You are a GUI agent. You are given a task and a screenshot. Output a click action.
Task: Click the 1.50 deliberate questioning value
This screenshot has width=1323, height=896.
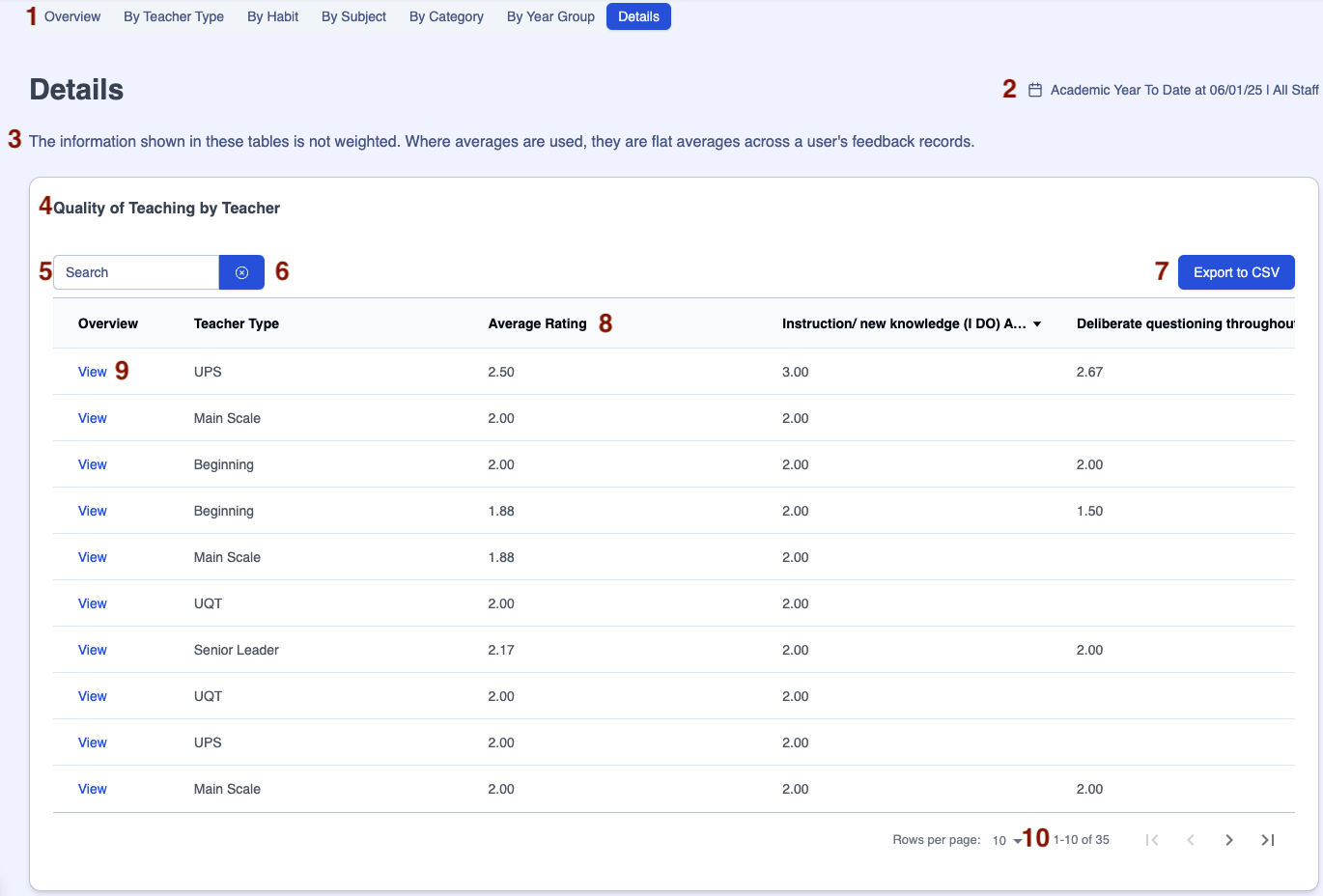pos(1089,511)
